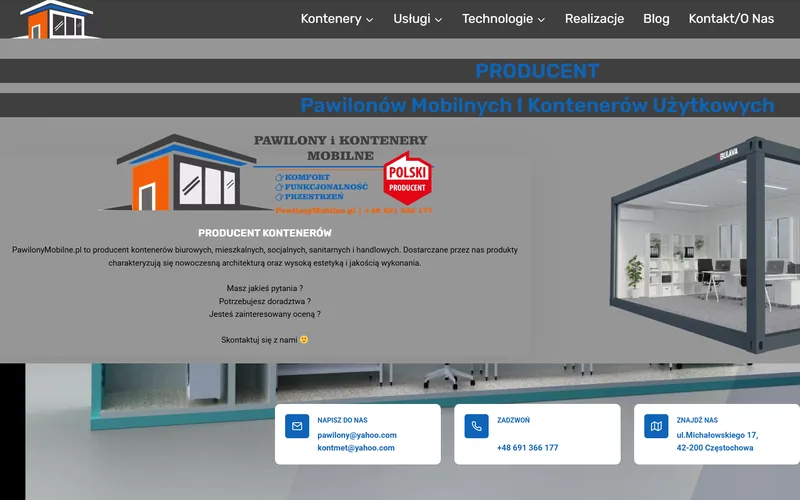This screenshot has height=500, width=800.
Task: Go to the Realizacje page
Action: tap(594, 19)
